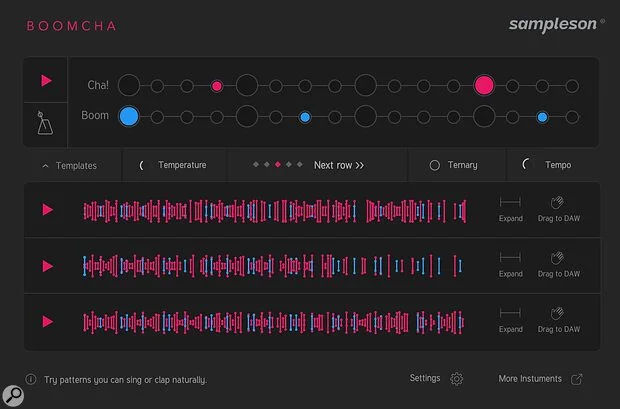
Task: Click the third row's pattern waveform
Action: point(274,322)
